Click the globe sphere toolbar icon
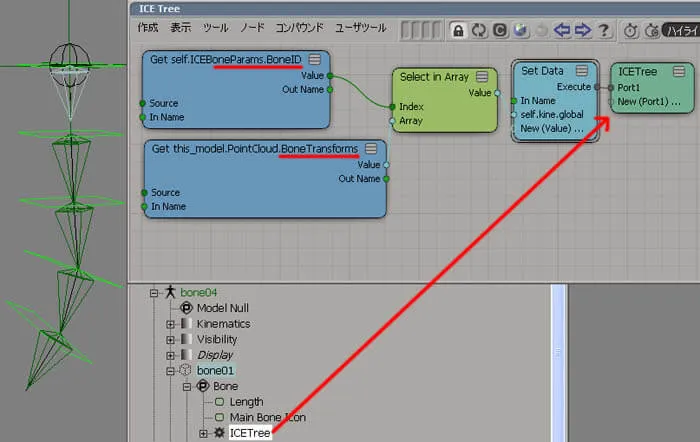Viewport: 700px width, 442px height. (521, 30)
